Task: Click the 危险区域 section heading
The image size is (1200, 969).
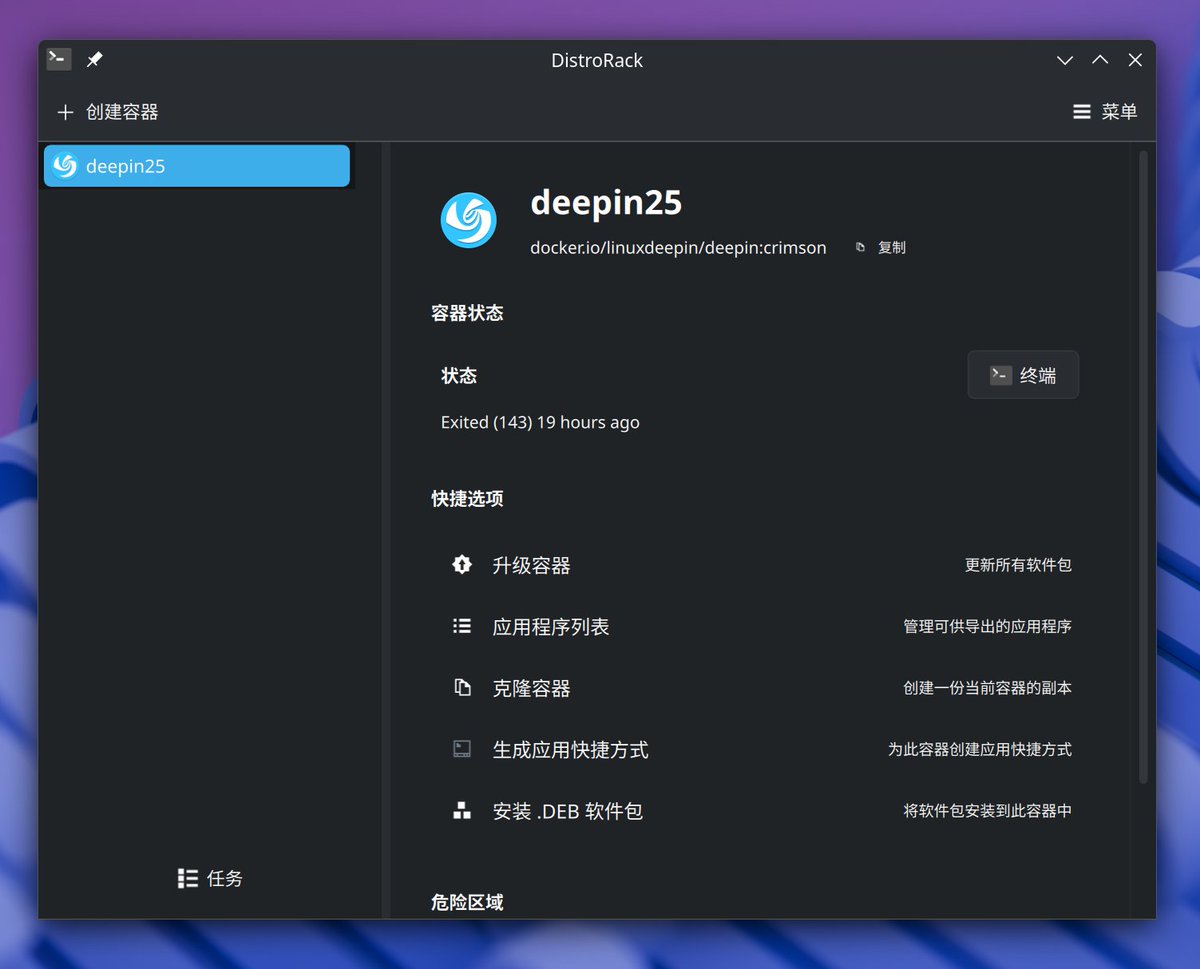Action: tap(467, 903)
